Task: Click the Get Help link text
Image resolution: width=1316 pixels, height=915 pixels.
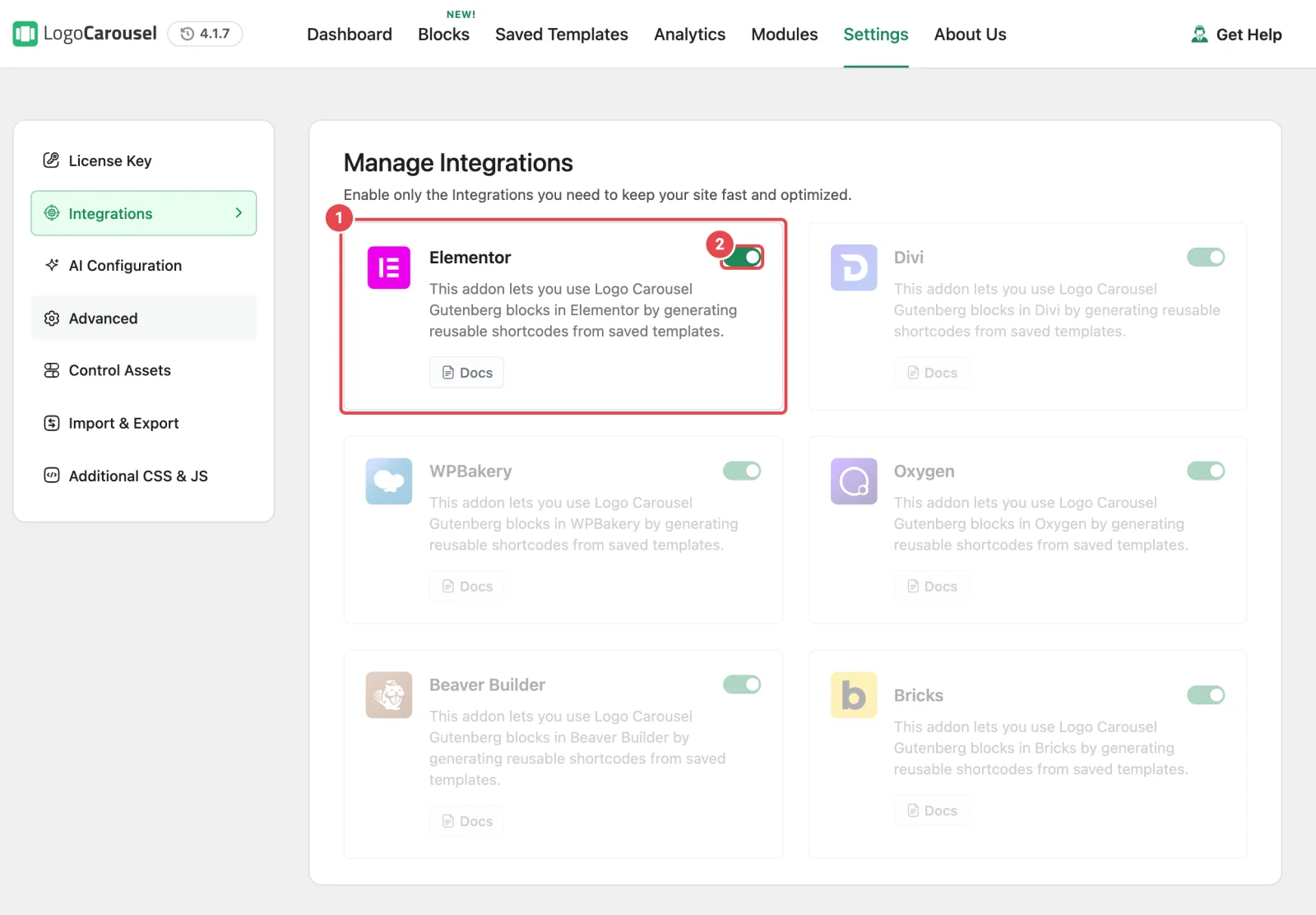Action: 1249,35
